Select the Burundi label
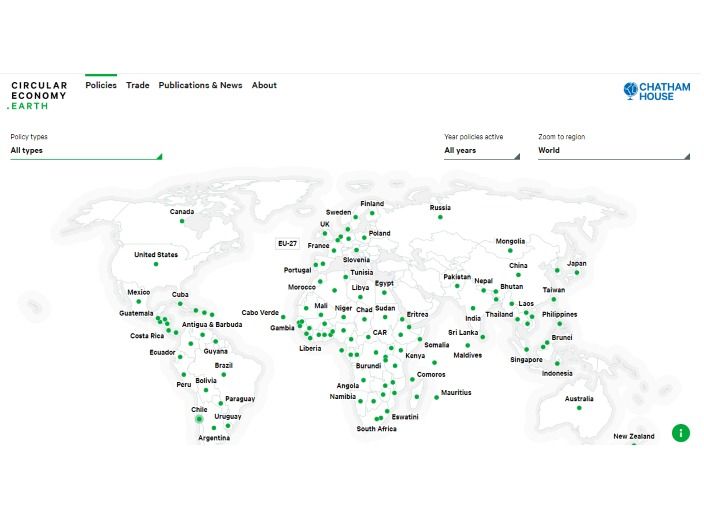 coord(368,366)
